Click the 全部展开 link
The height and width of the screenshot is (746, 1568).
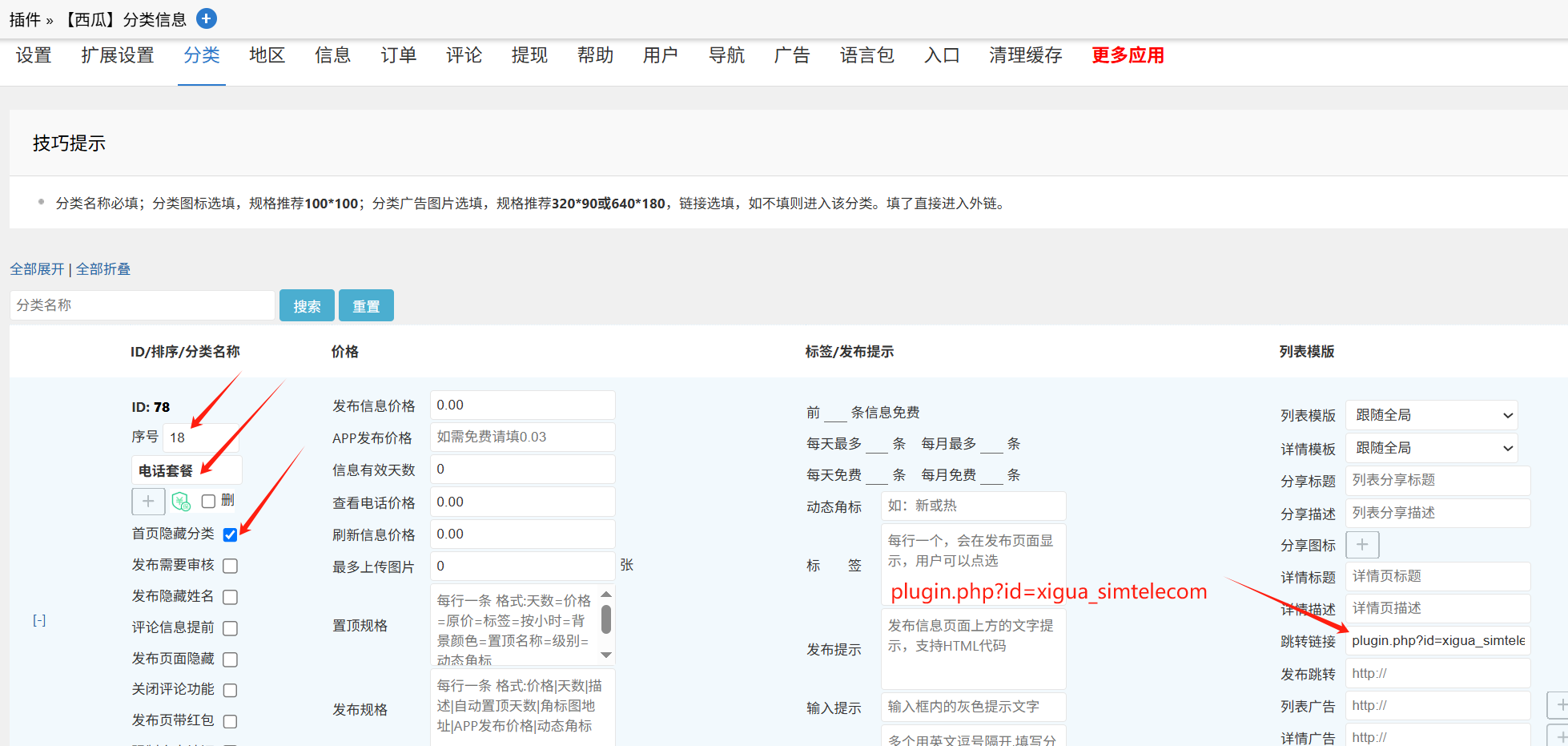(x=37, y=269)
